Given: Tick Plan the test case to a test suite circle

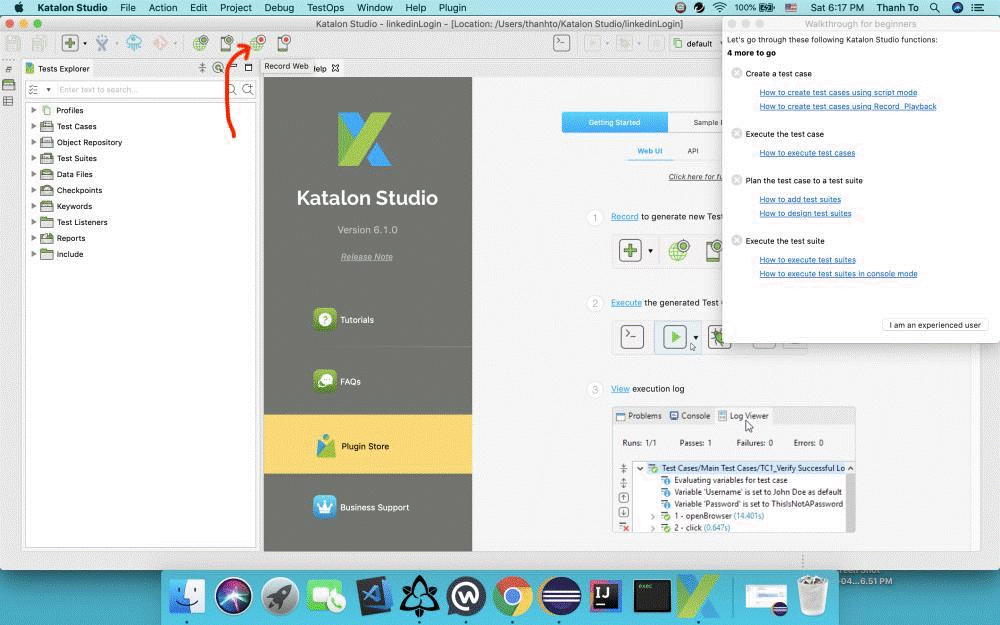Looking at the screenshot, I should pyautogui.click(x=737, y=180).
